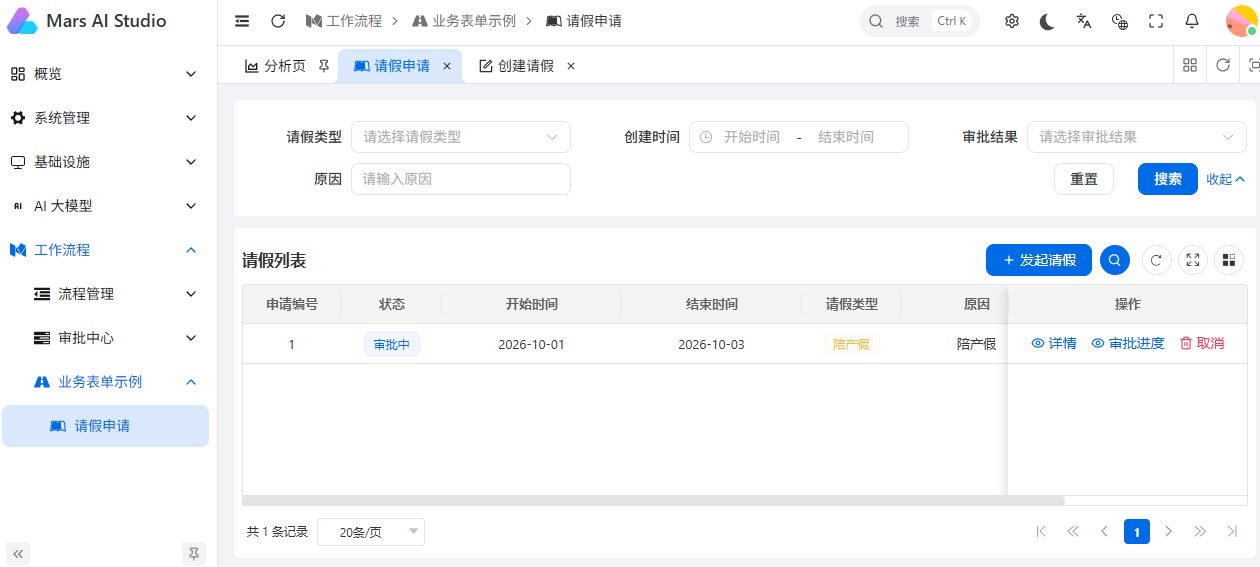Go to the last page of the list
Viewport: 1260px width, 567px height.
pos(1232,531)
